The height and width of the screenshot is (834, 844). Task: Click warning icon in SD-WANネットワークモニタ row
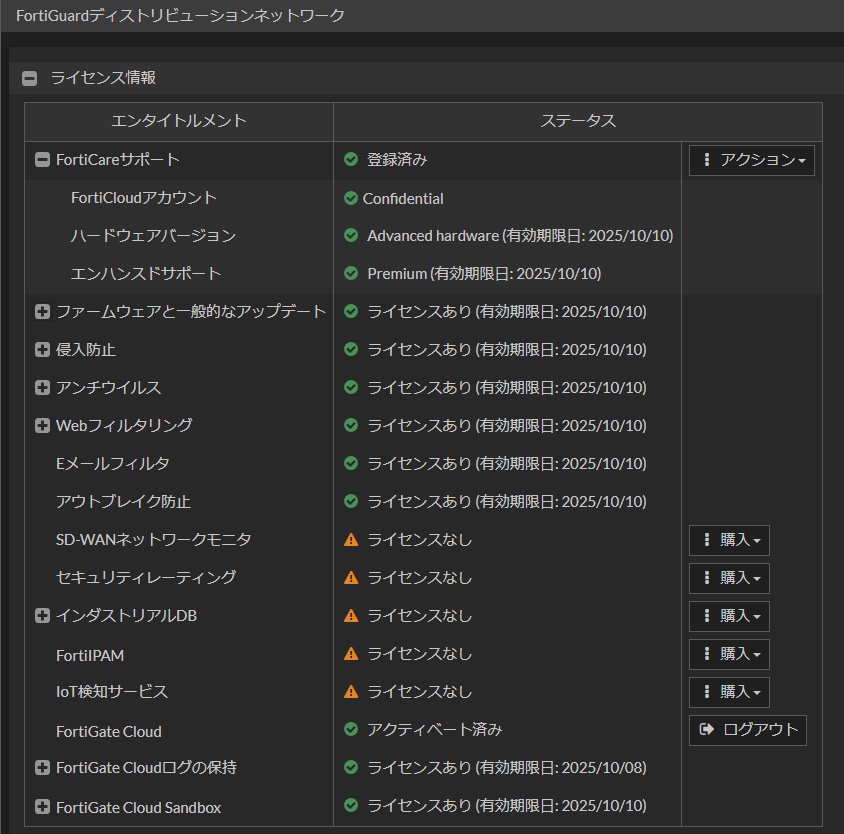(x=351, y=539)
